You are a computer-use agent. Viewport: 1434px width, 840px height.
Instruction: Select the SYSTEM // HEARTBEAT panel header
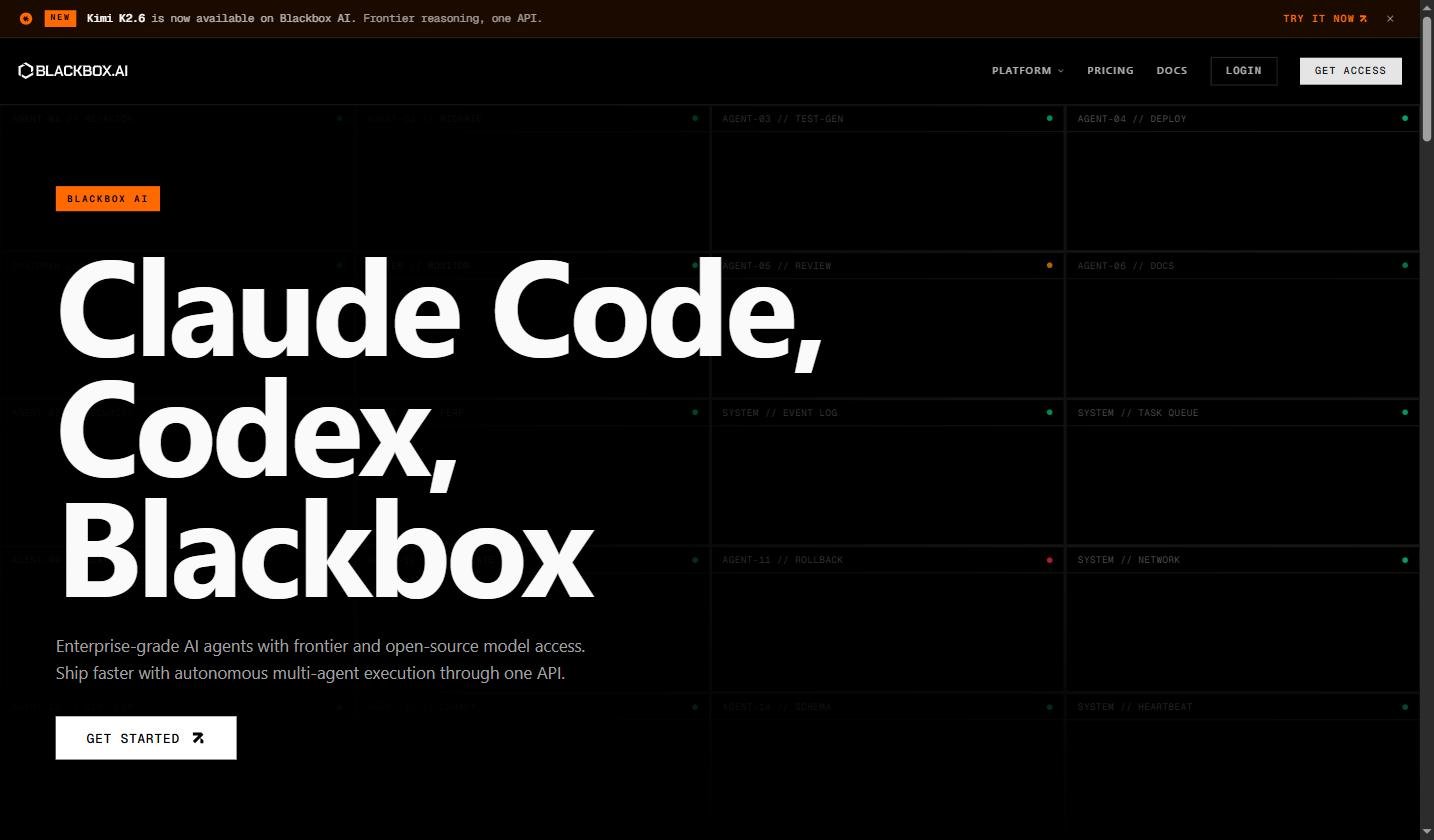[1242, 707]
